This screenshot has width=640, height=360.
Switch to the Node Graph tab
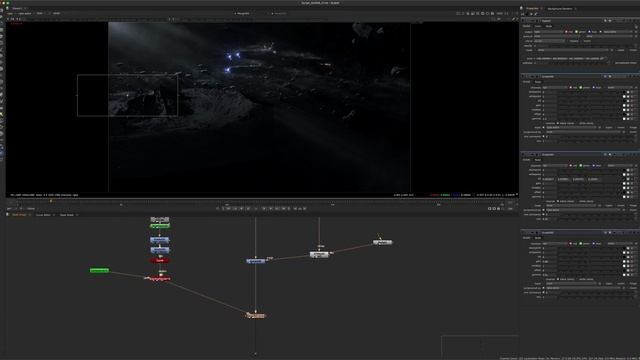[x=19, y=215]
